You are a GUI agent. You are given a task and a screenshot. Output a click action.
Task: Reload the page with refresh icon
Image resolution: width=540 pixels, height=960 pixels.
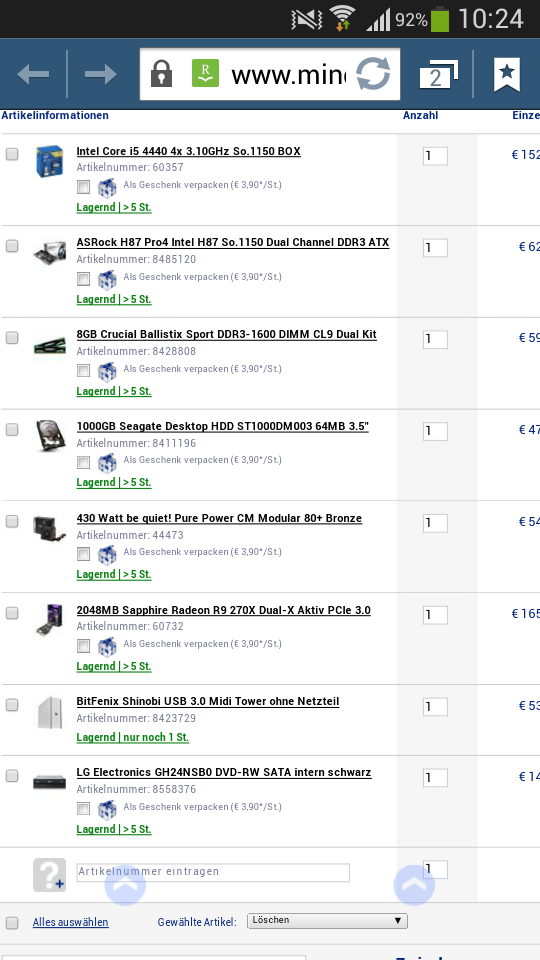click(373, 74)
